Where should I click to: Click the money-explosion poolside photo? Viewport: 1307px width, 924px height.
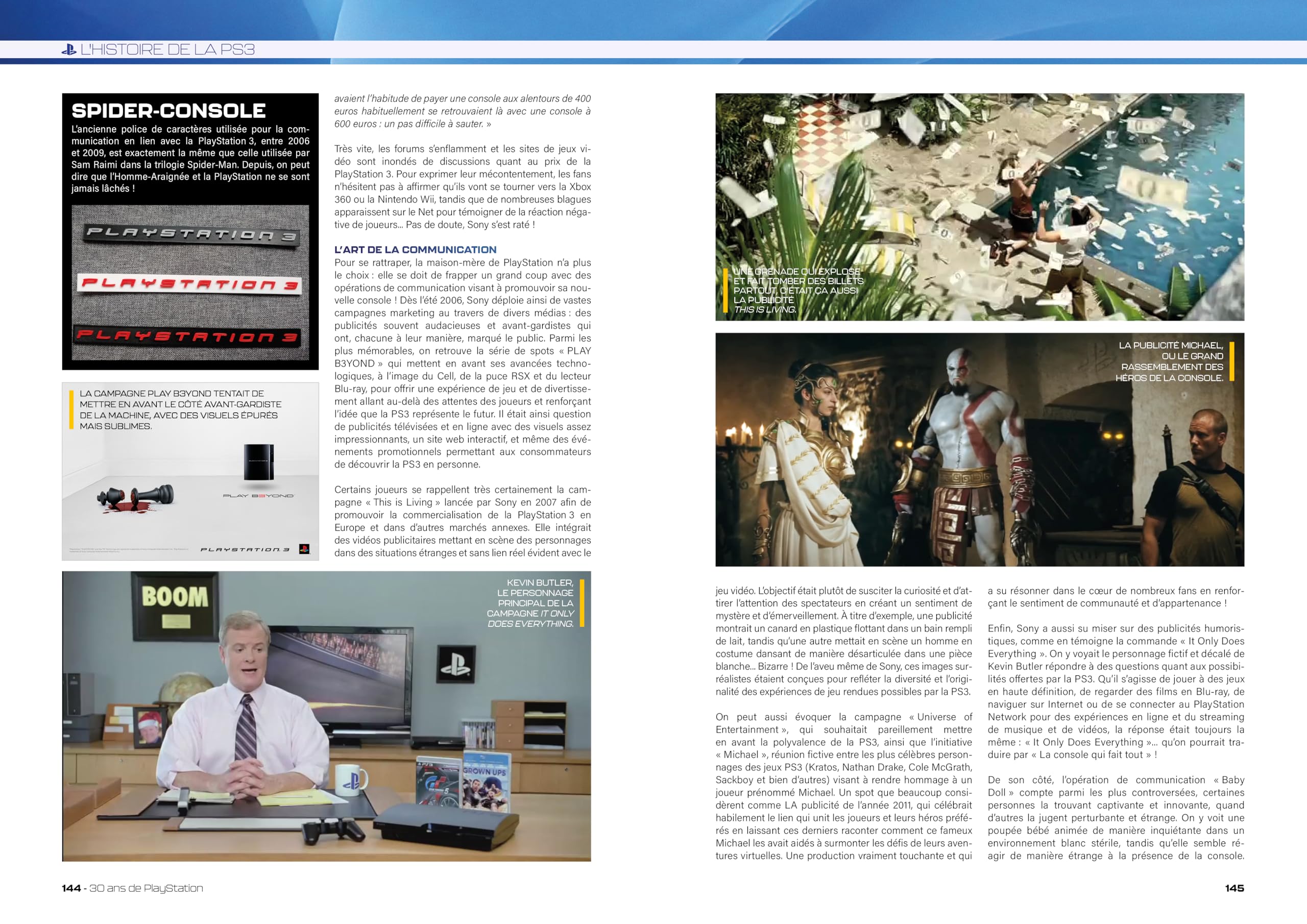click(x=979, y=207)
